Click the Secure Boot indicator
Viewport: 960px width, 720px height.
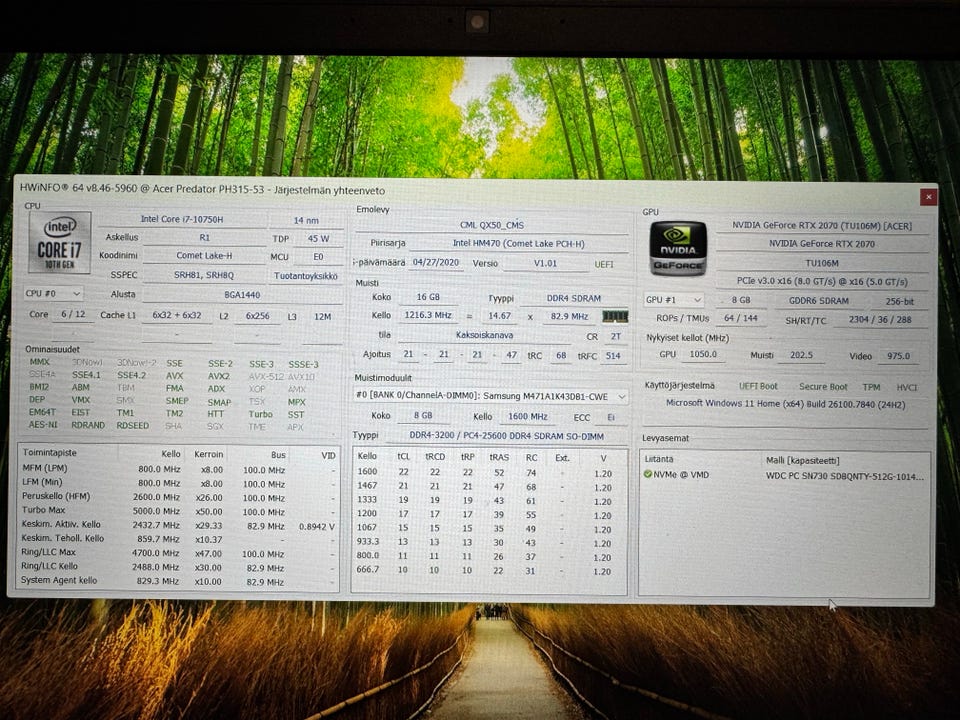[x=823, y=387]
